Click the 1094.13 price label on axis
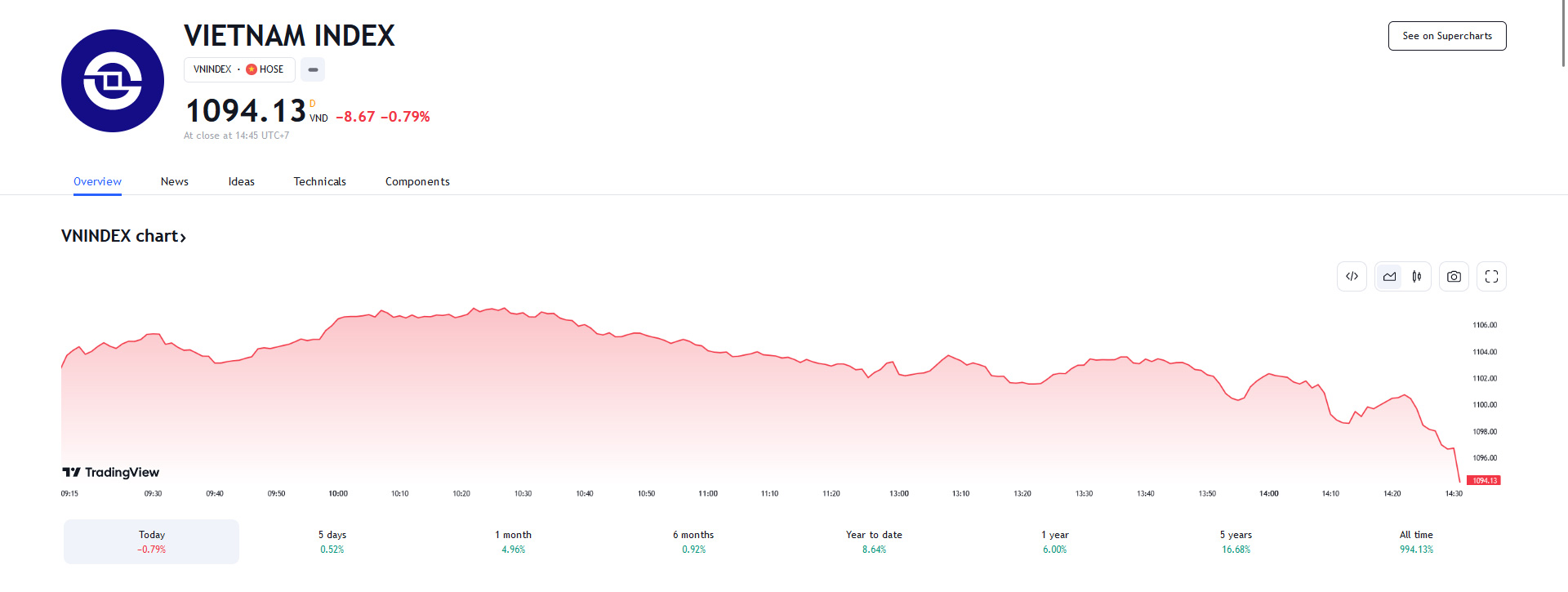This screenshot has width=1568, height=592. tap(1484, 480)
